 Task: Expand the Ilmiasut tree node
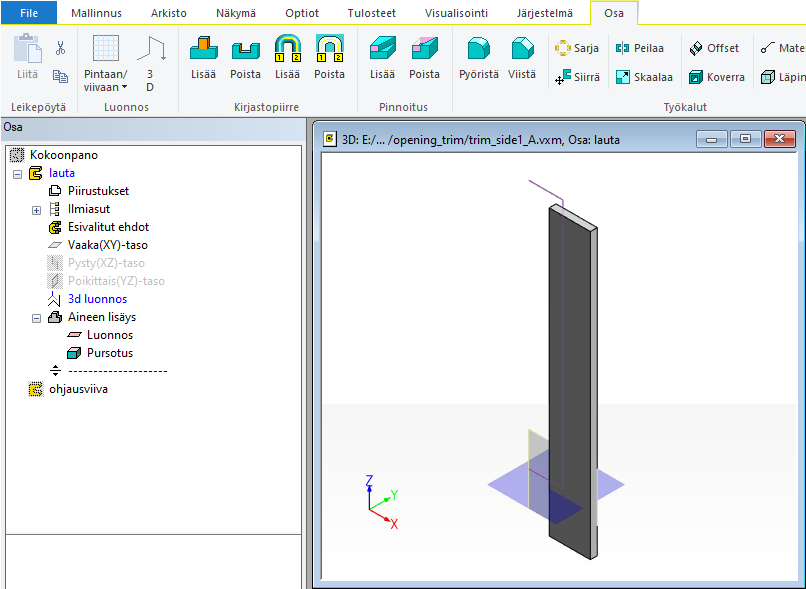pos(36,209)
